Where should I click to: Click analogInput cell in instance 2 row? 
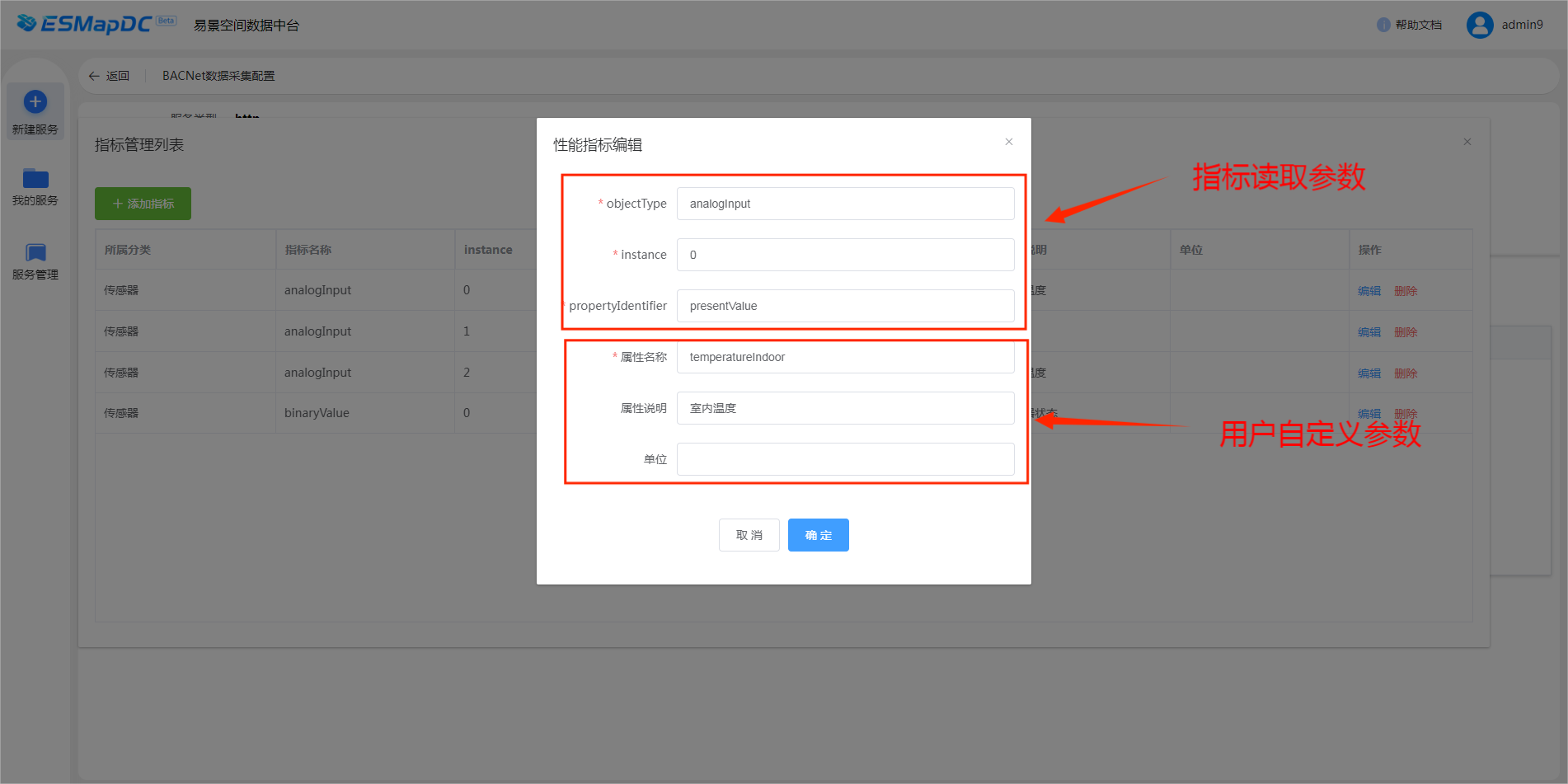(317, 373)
